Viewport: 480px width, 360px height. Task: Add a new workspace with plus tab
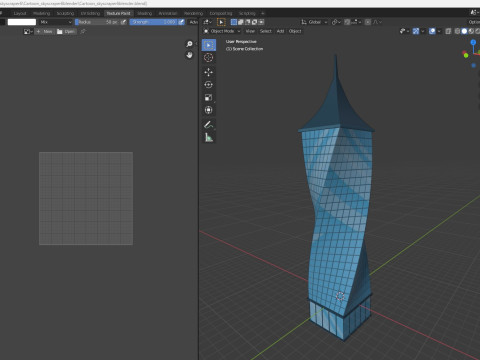click(263, 13)
